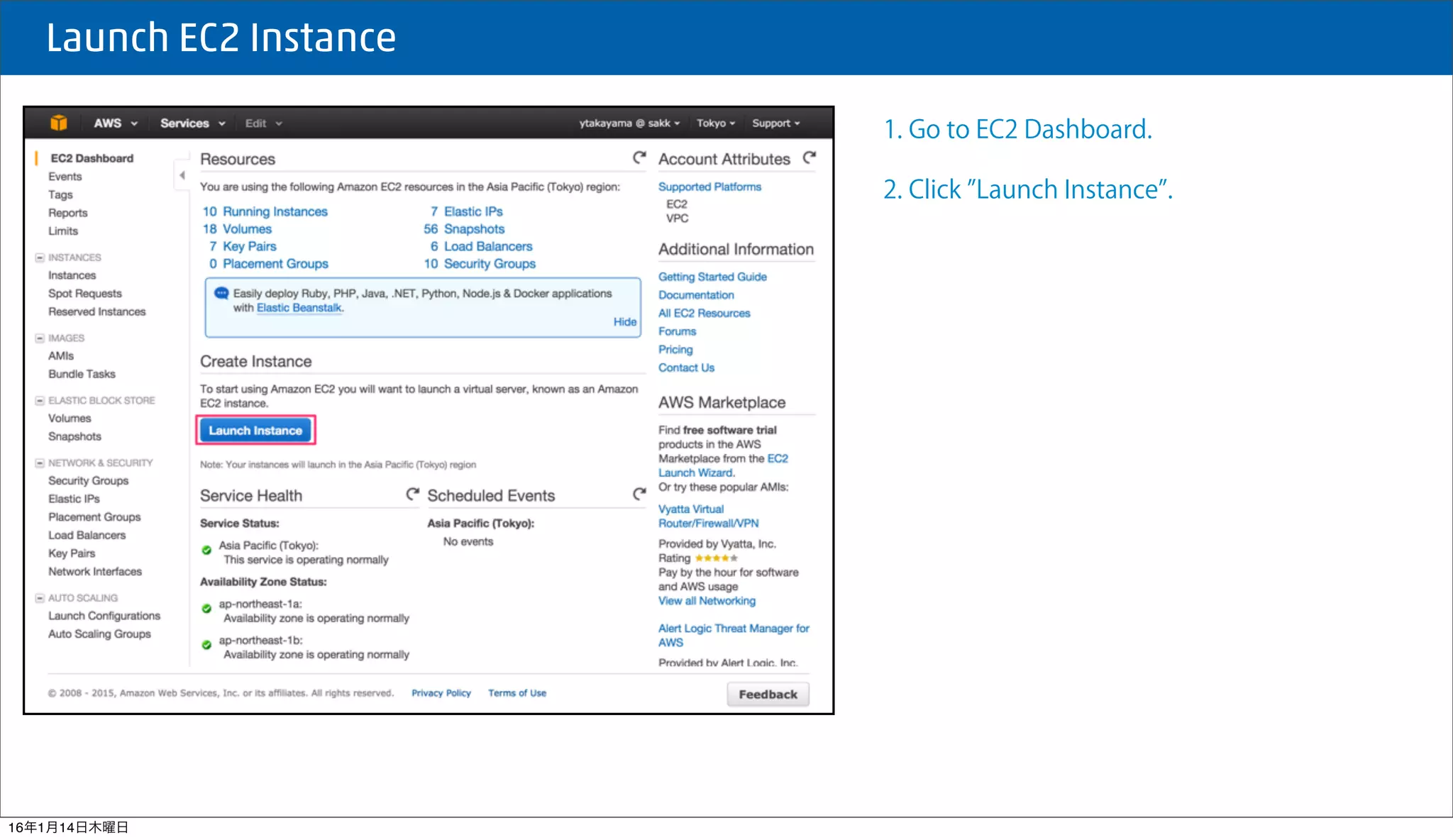Open Auto Scaling Groups in sidebar
Viewport: 1453px width, 840px height.
[x=99, y=634]
